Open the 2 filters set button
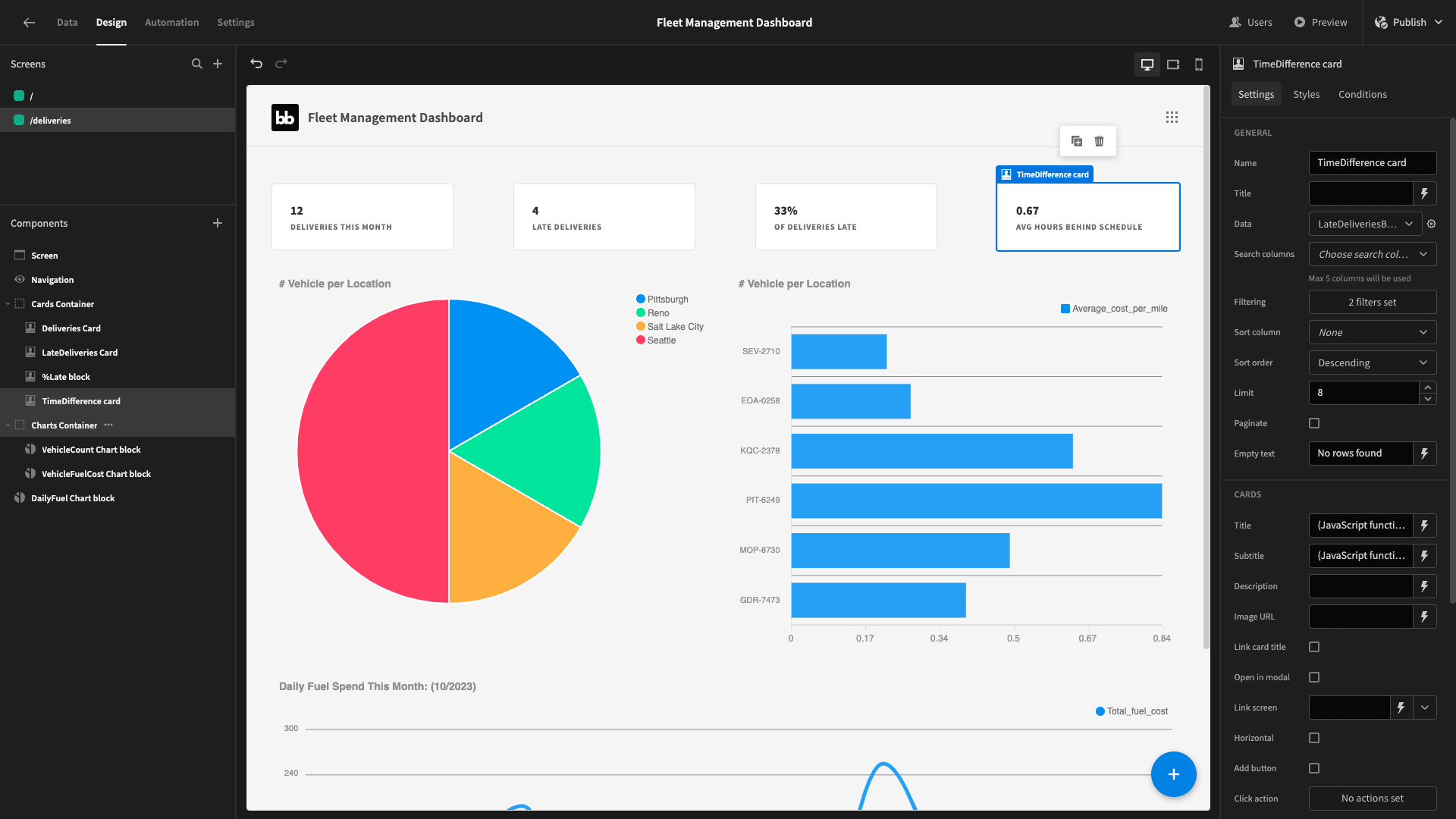The height and width of the screenshot is (819, 1456). 1373,302
